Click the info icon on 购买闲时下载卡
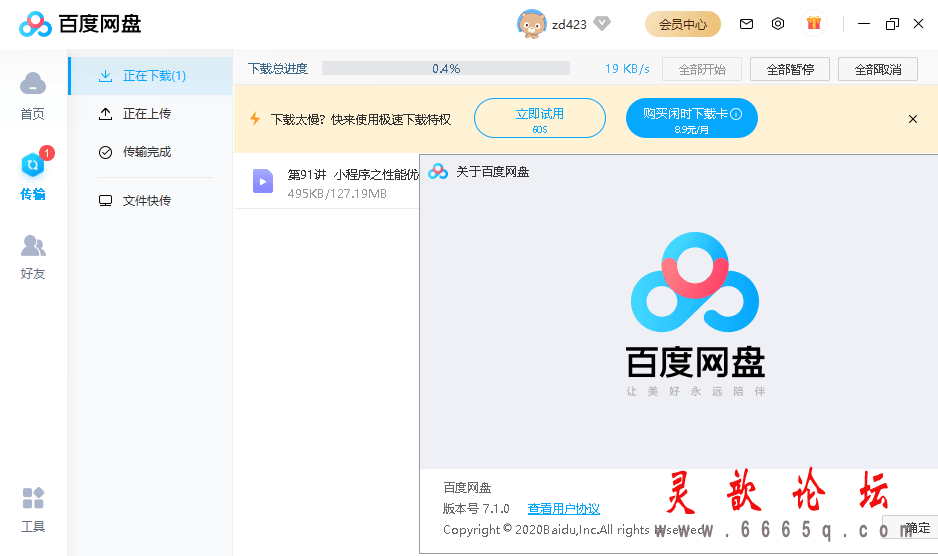Viewport: 938px width, 556px height. click(x=736, y=114)
